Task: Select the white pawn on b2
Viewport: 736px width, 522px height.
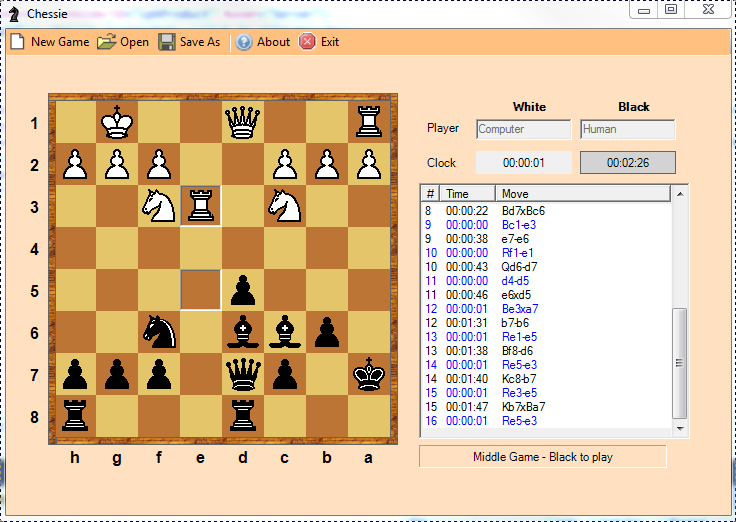Action: tap(327, 164)
